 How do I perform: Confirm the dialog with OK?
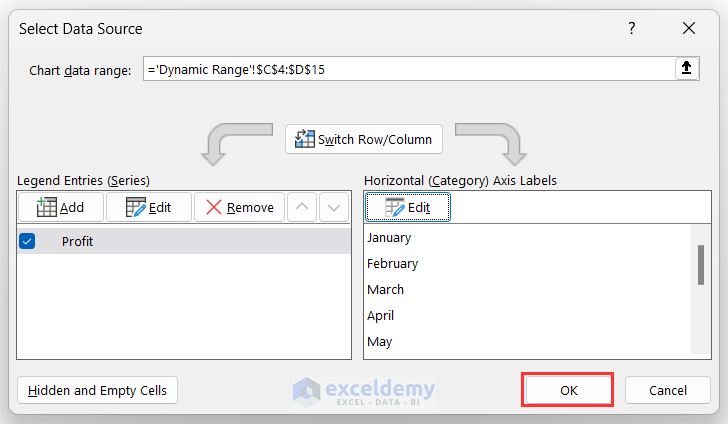pyautogui.click(x=568, y=390)
